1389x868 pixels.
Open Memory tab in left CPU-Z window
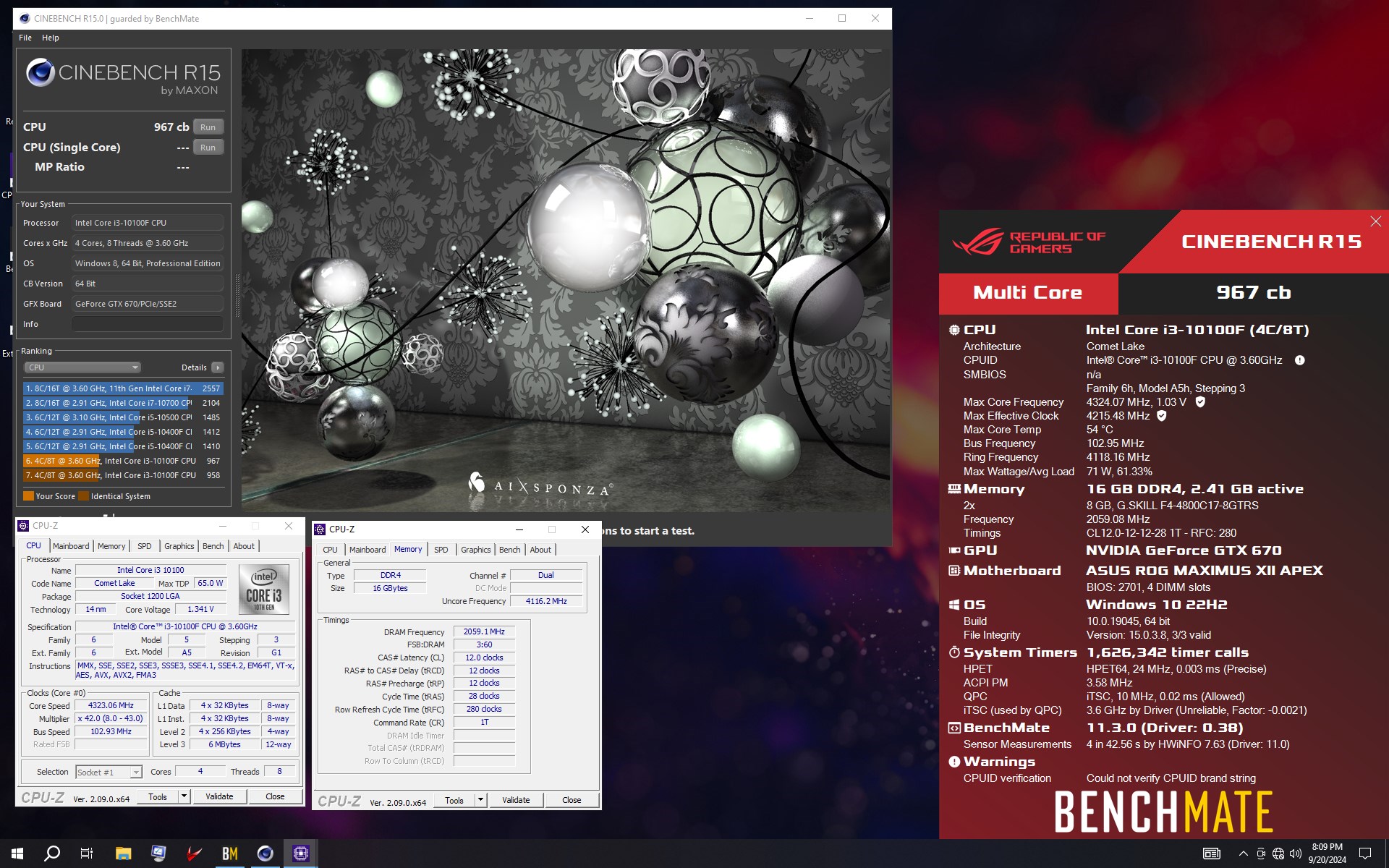coord(111,546)
